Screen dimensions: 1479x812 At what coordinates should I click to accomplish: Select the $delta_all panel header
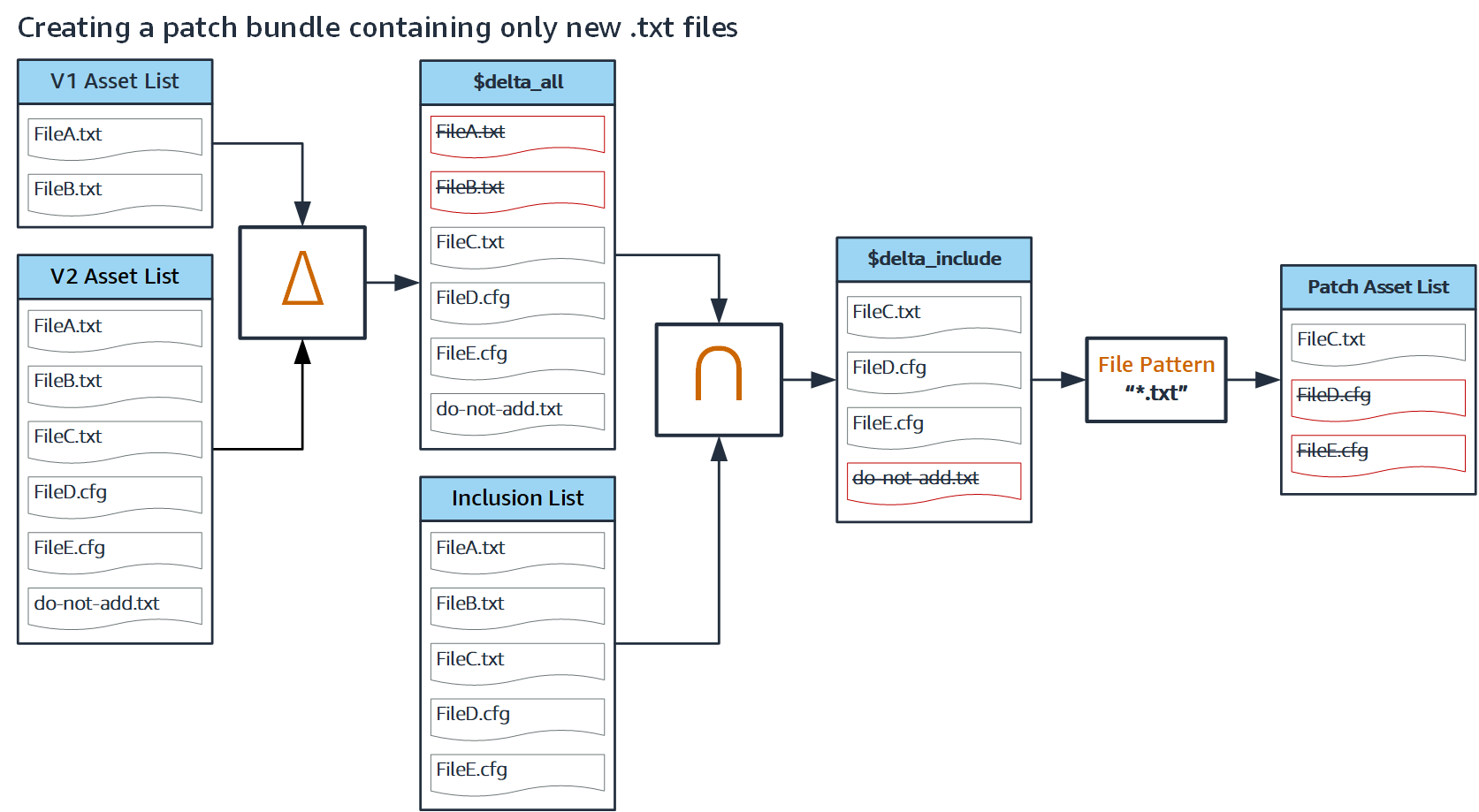[517, 82]
